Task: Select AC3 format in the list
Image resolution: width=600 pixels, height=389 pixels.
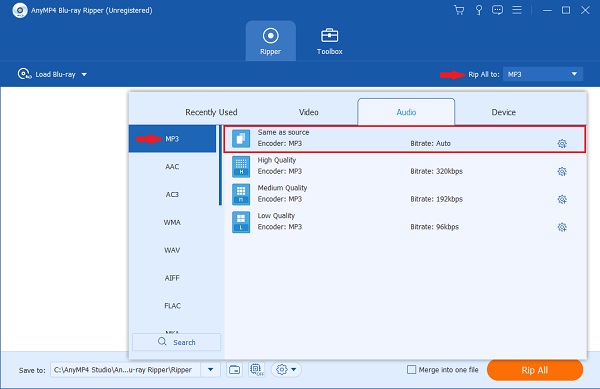Action: coord(173,194)
